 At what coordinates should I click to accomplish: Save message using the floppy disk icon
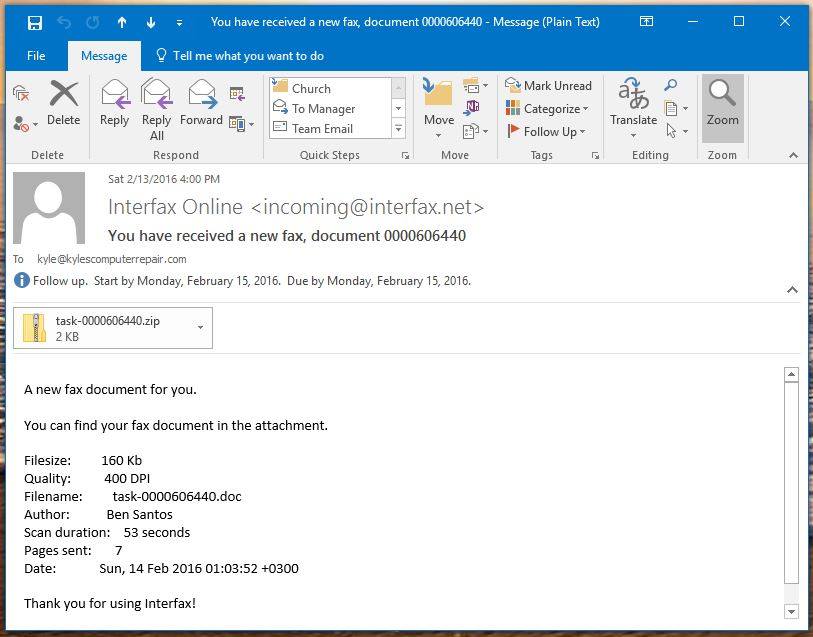tap(35, 22)
